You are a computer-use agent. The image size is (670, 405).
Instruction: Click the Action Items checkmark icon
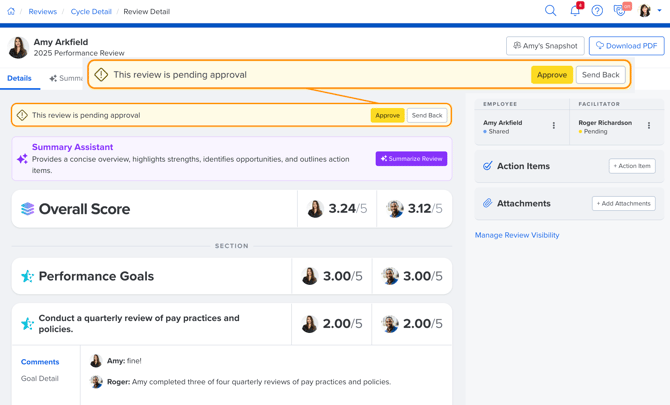coord(488,166)
